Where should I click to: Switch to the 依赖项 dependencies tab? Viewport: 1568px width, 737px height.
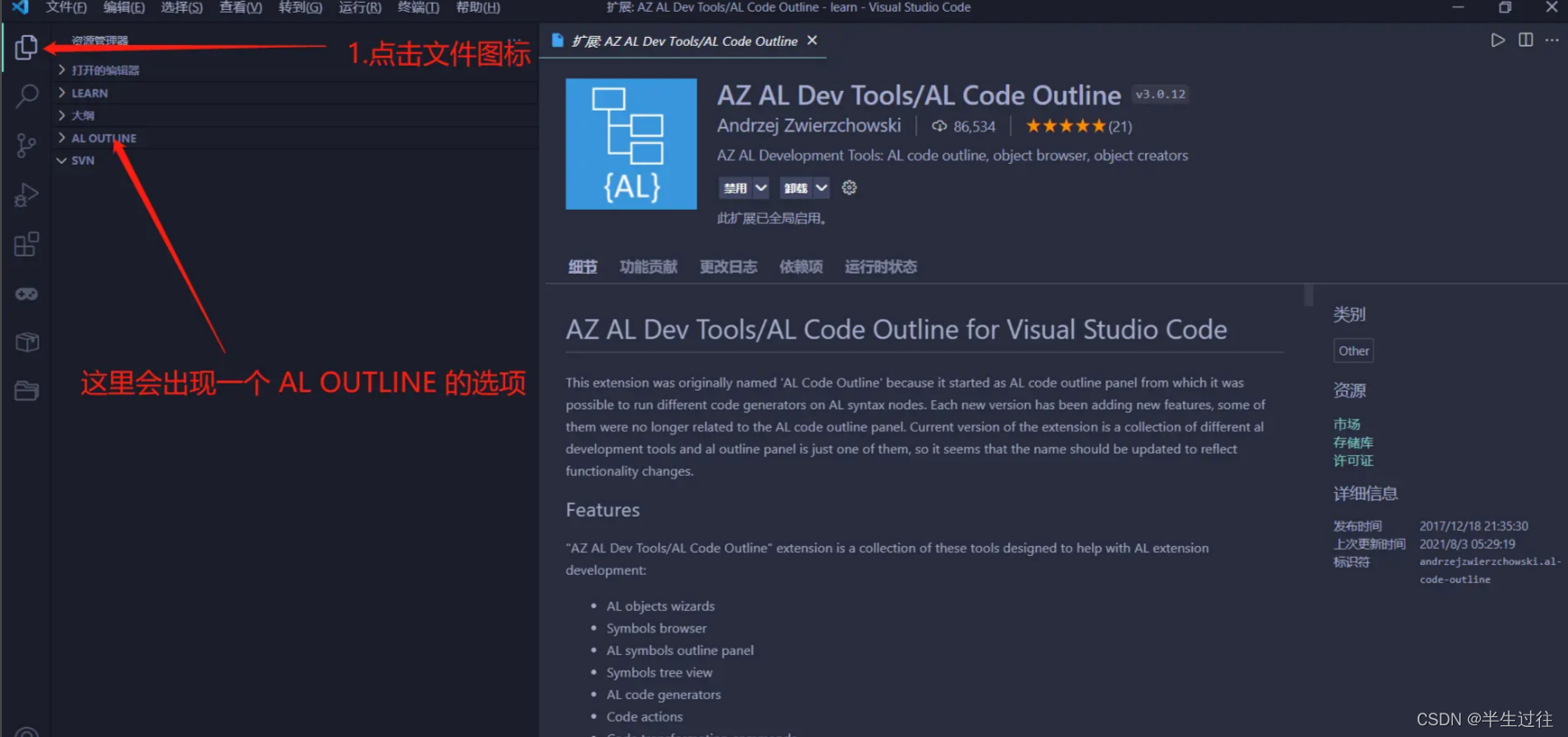tap(801, 266)
